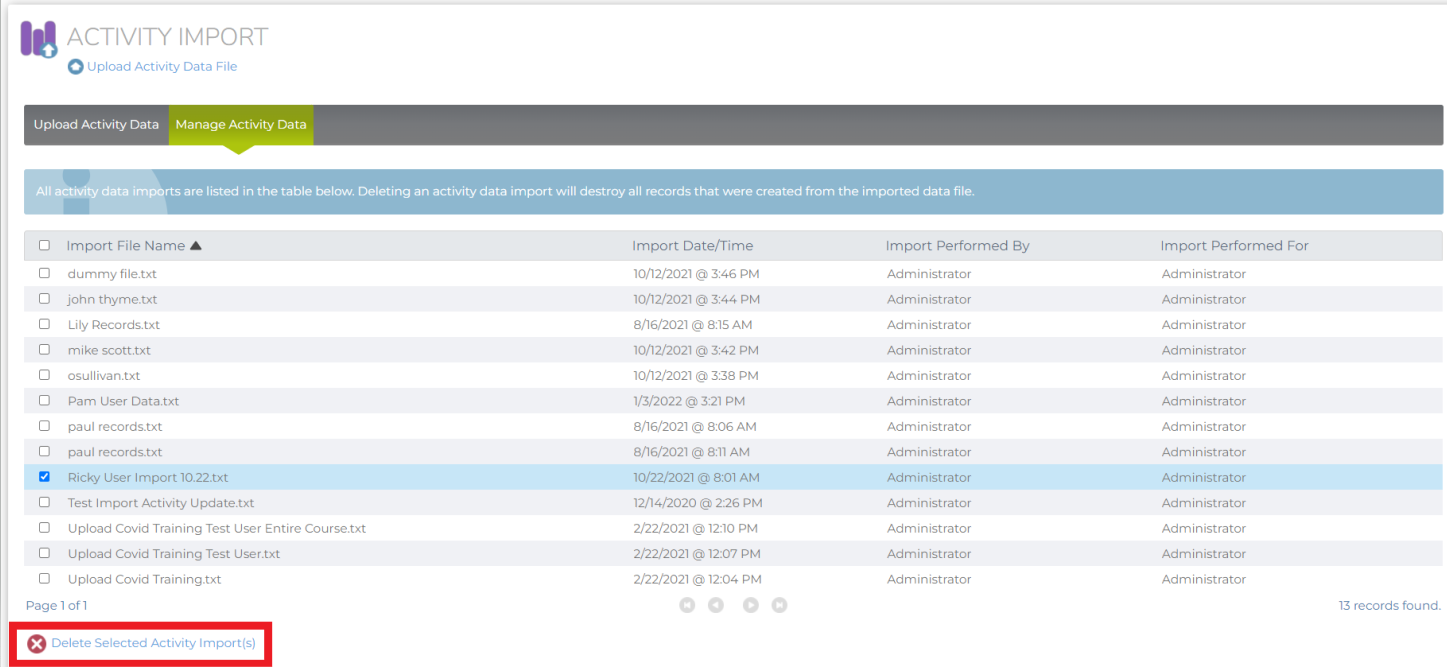1447x667 pixels.
Task: Go to first page pagination icon
Action: tap(687, 605)
